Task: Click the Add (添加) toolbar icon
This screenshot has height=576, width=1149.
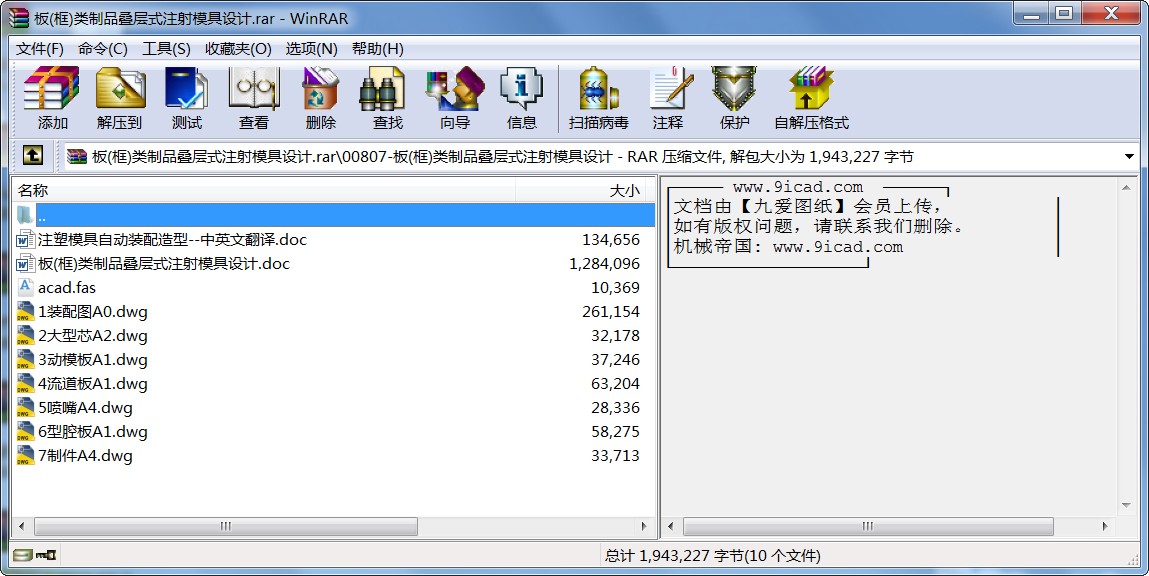Action: click(x=52, y=98)
